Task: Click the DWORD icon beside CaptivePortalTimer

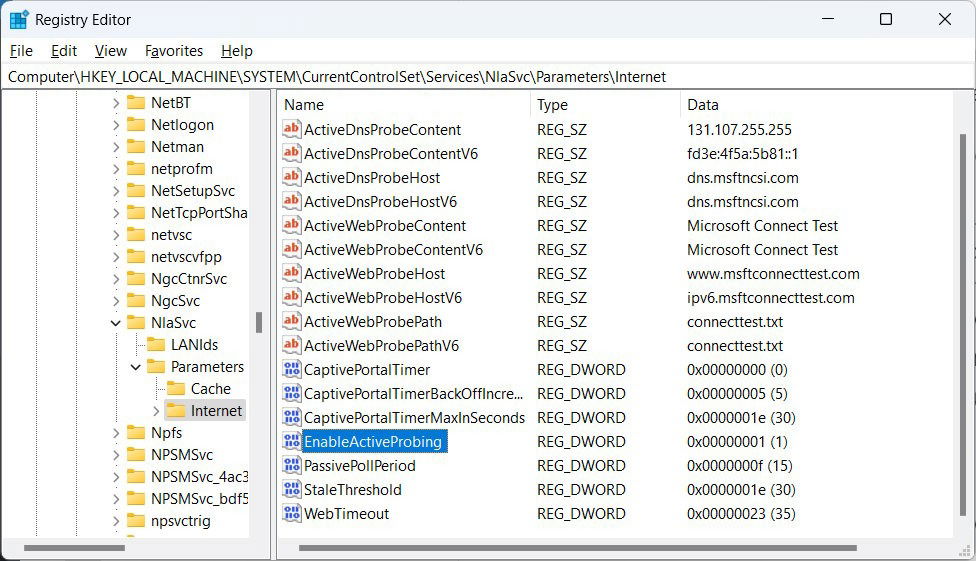Action: [x=291, y=369]
